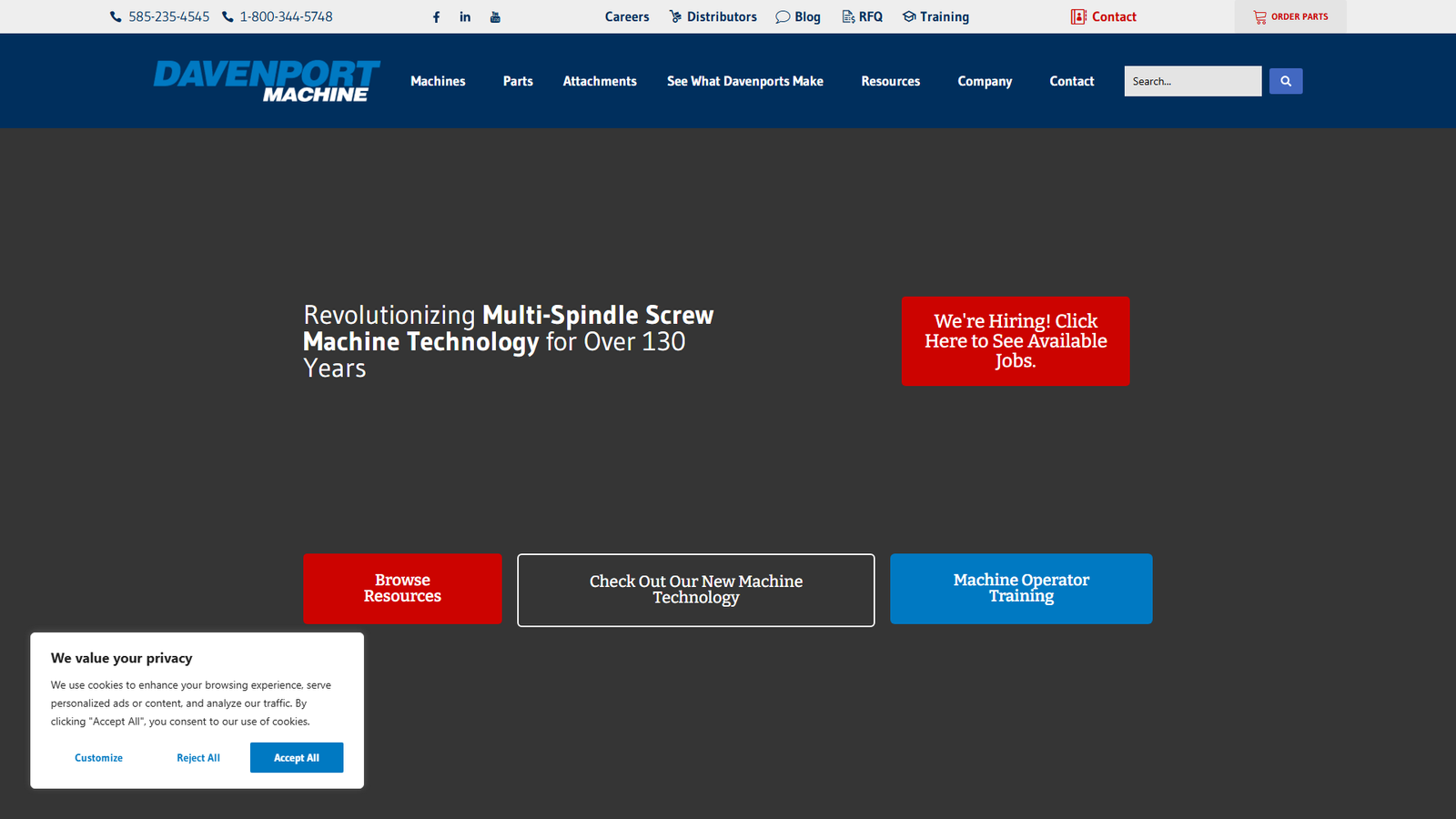
Task: Customize cookie preferences
Action: (x=98, y=757)
